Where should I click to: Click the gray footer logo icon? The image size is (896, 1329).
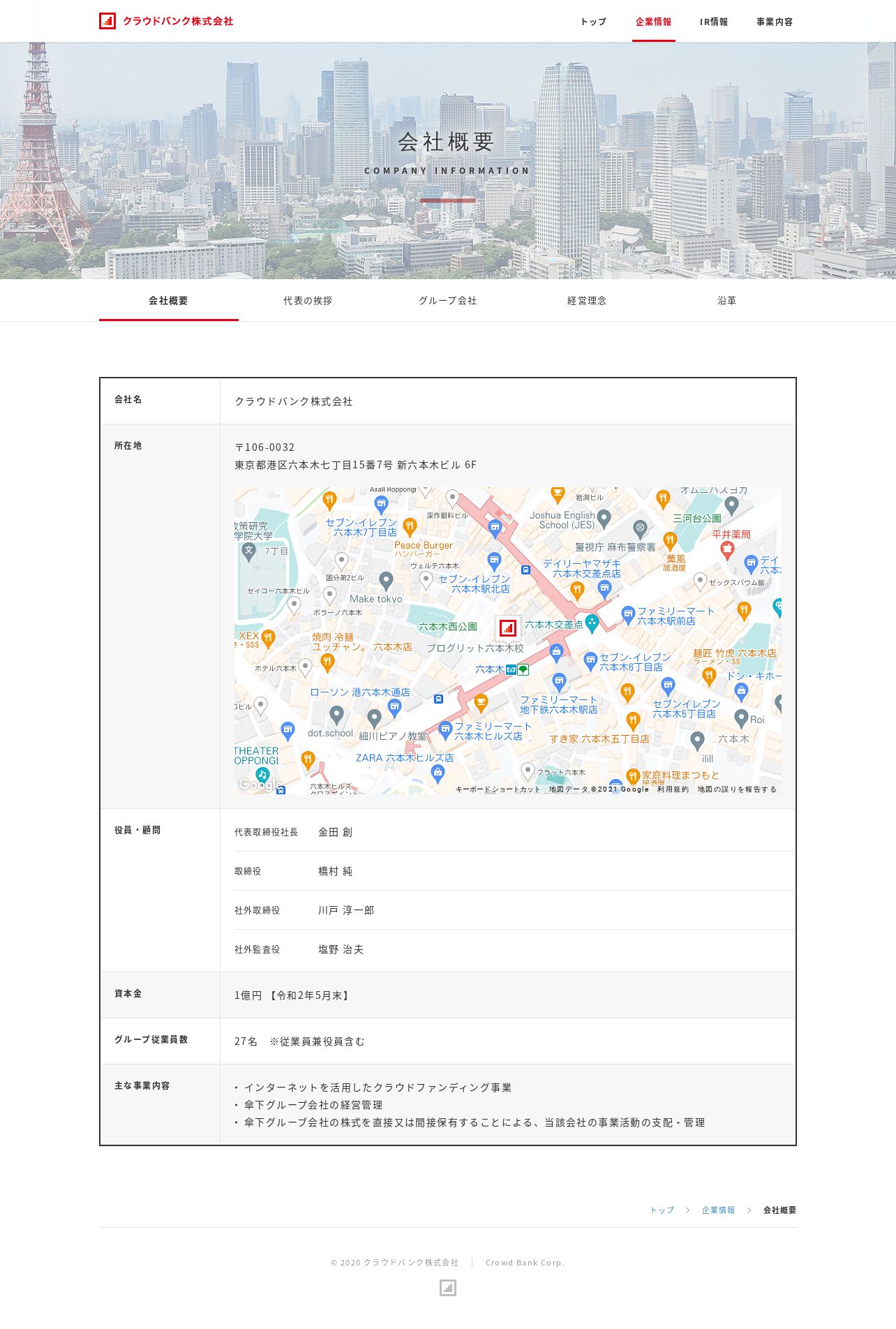[448, 1288]
